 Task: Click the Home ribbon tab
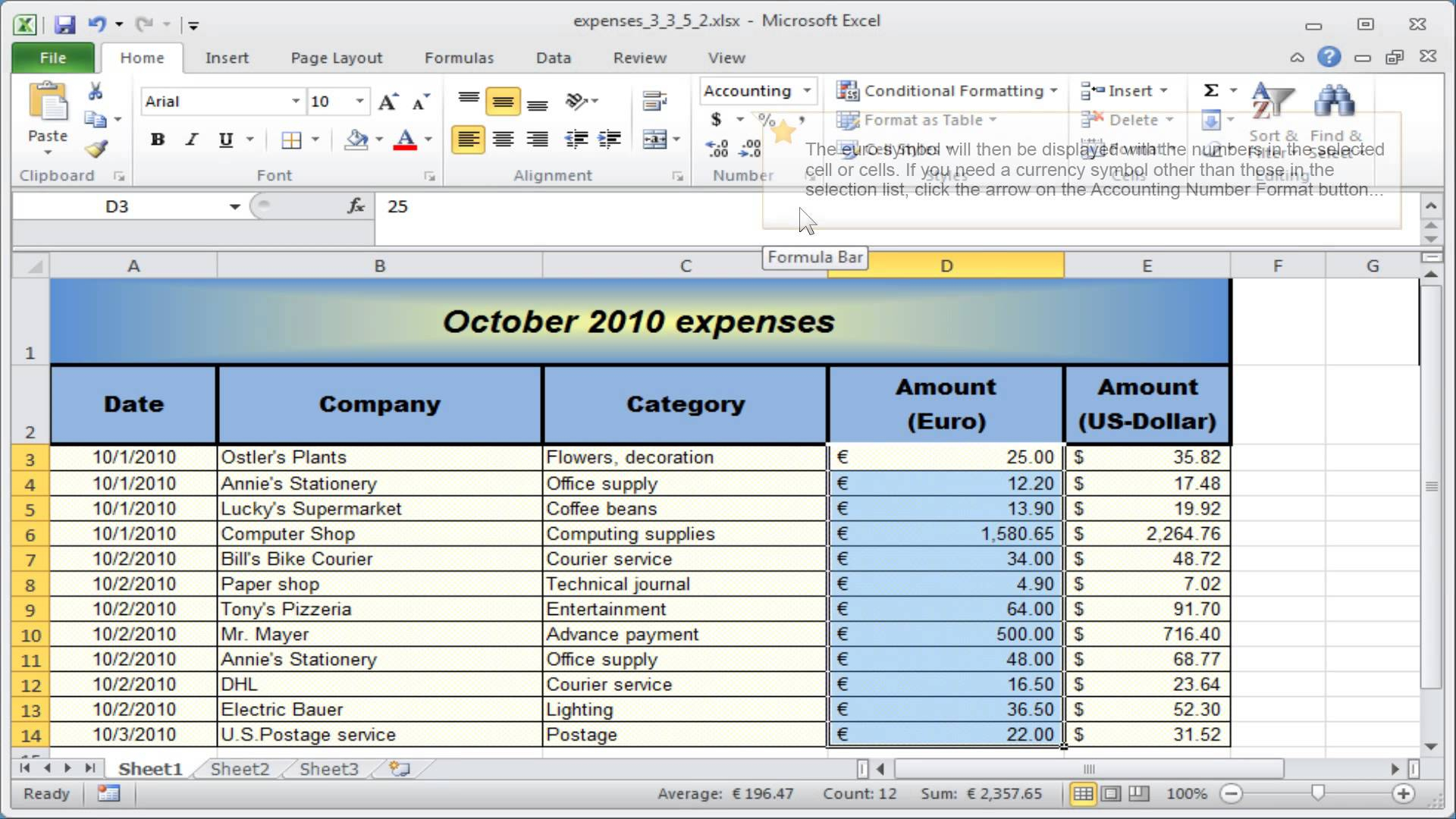pos(142,58)
